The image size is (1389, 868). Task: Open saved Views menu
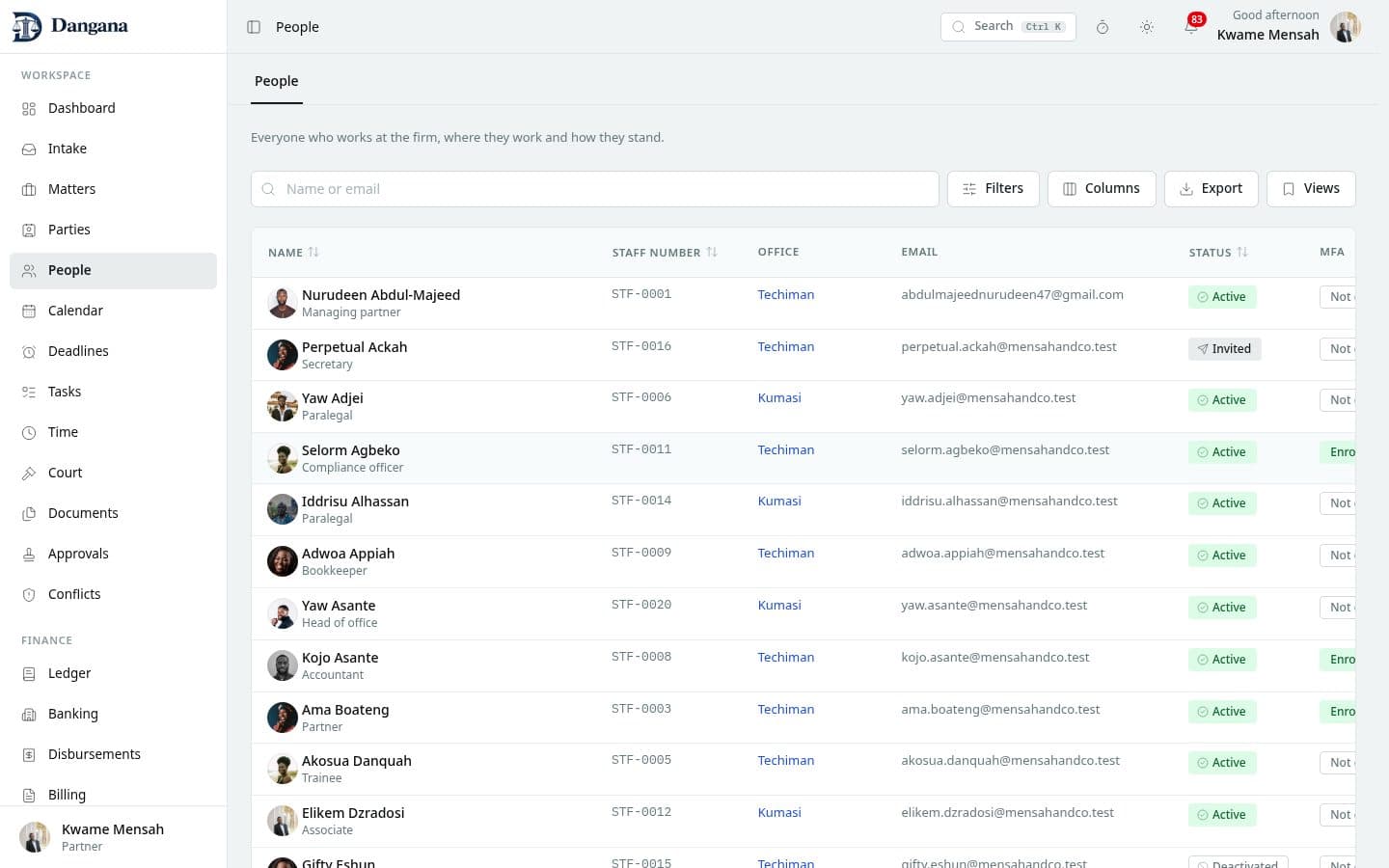click(1311, 189)
